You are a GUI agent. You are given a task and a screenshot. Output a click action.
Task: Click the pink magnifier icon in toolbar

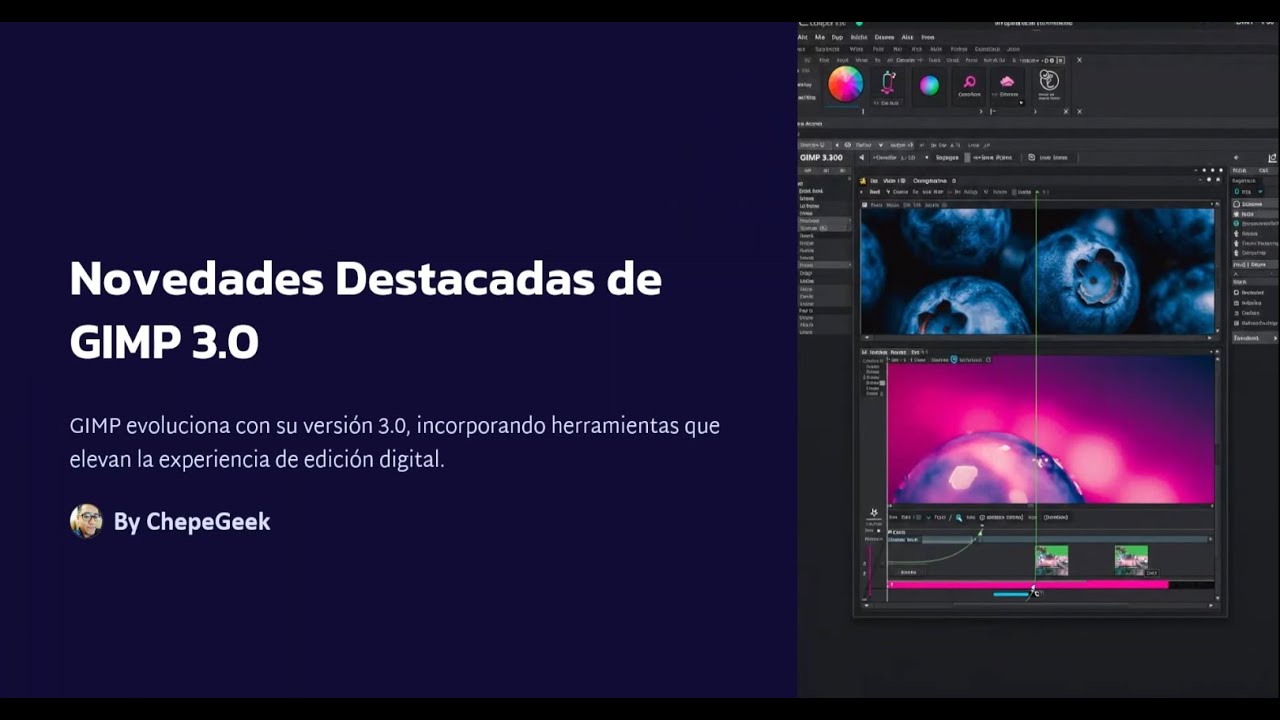click(x=969, y=82)
